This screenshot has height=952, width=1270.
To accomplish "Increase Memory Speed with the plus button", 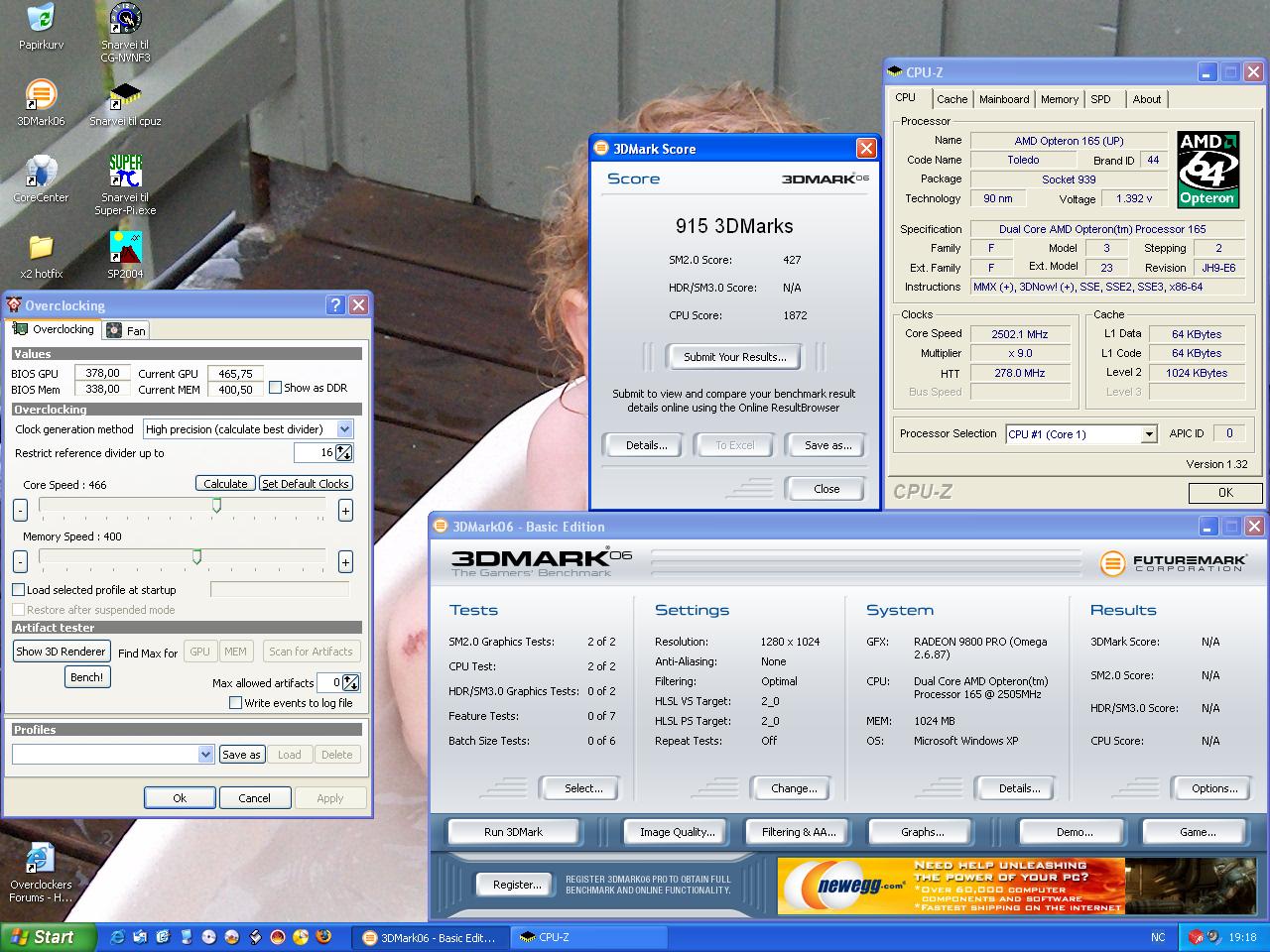I will 345,561.
